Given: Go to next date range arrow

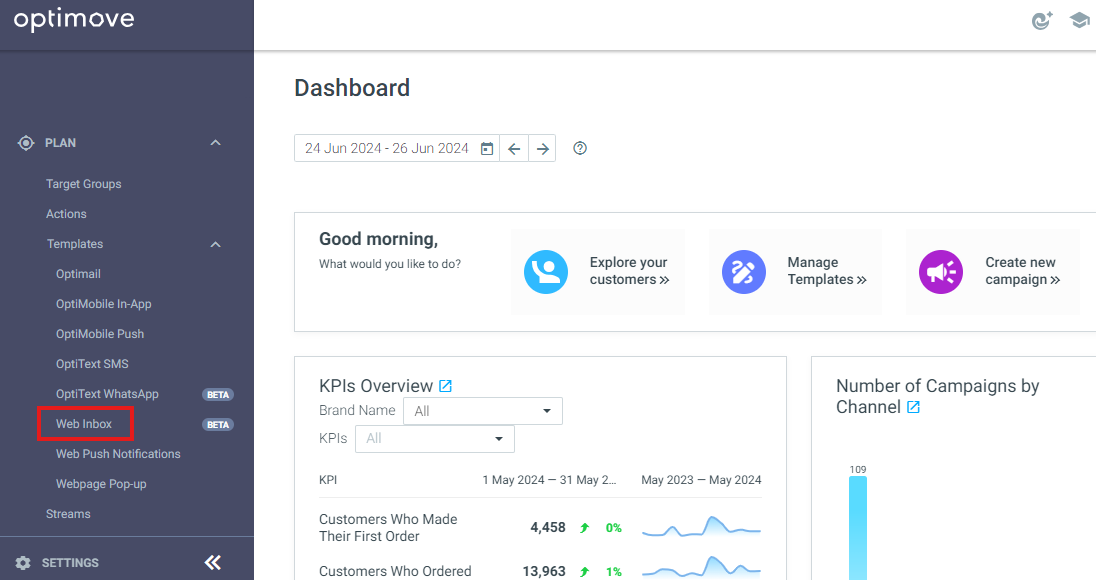Looking at the screenshot, I should click(542, 148).
